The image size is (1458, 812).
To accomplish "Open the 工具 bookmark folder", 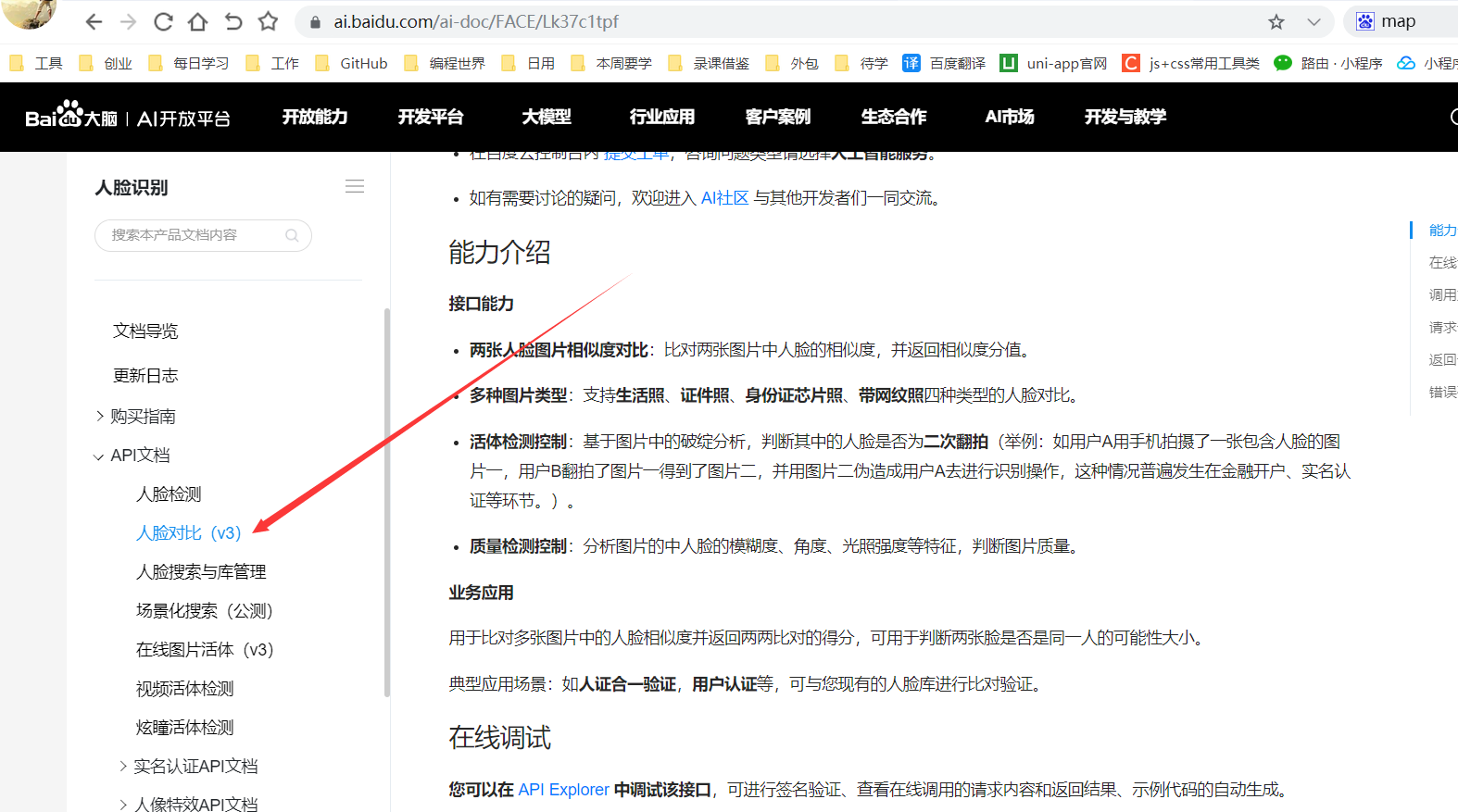I will [36, 63].
